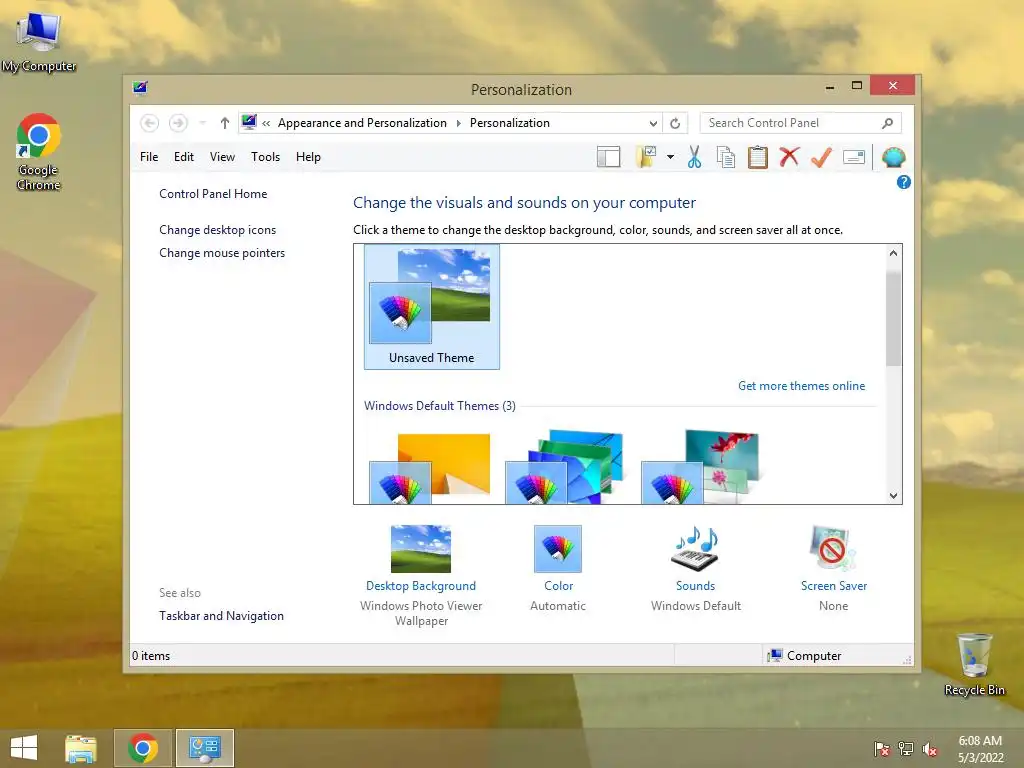Select the Flowers theme thumbnail

tap(701, 467)
